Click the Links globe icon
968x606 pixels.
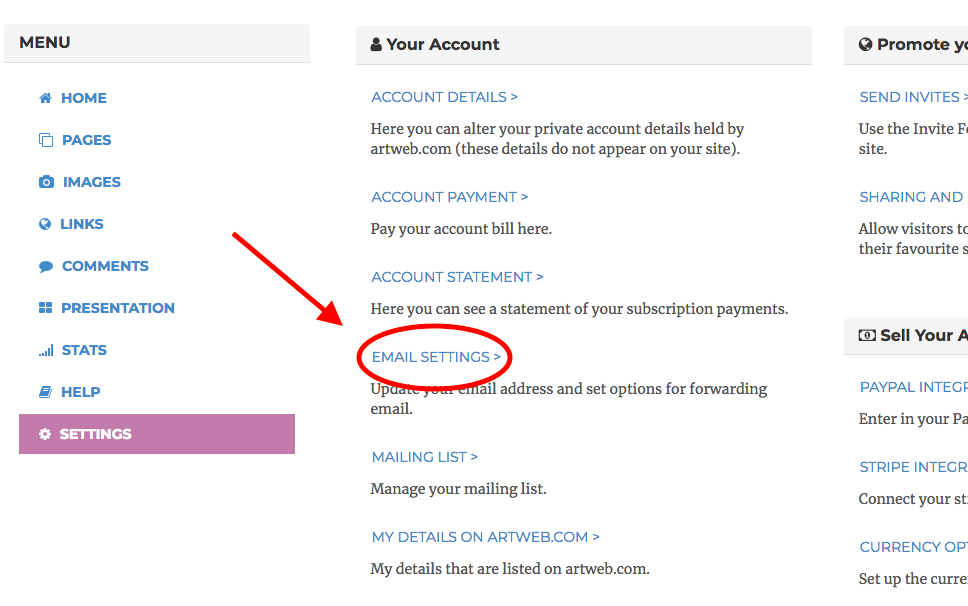[45, 224]
